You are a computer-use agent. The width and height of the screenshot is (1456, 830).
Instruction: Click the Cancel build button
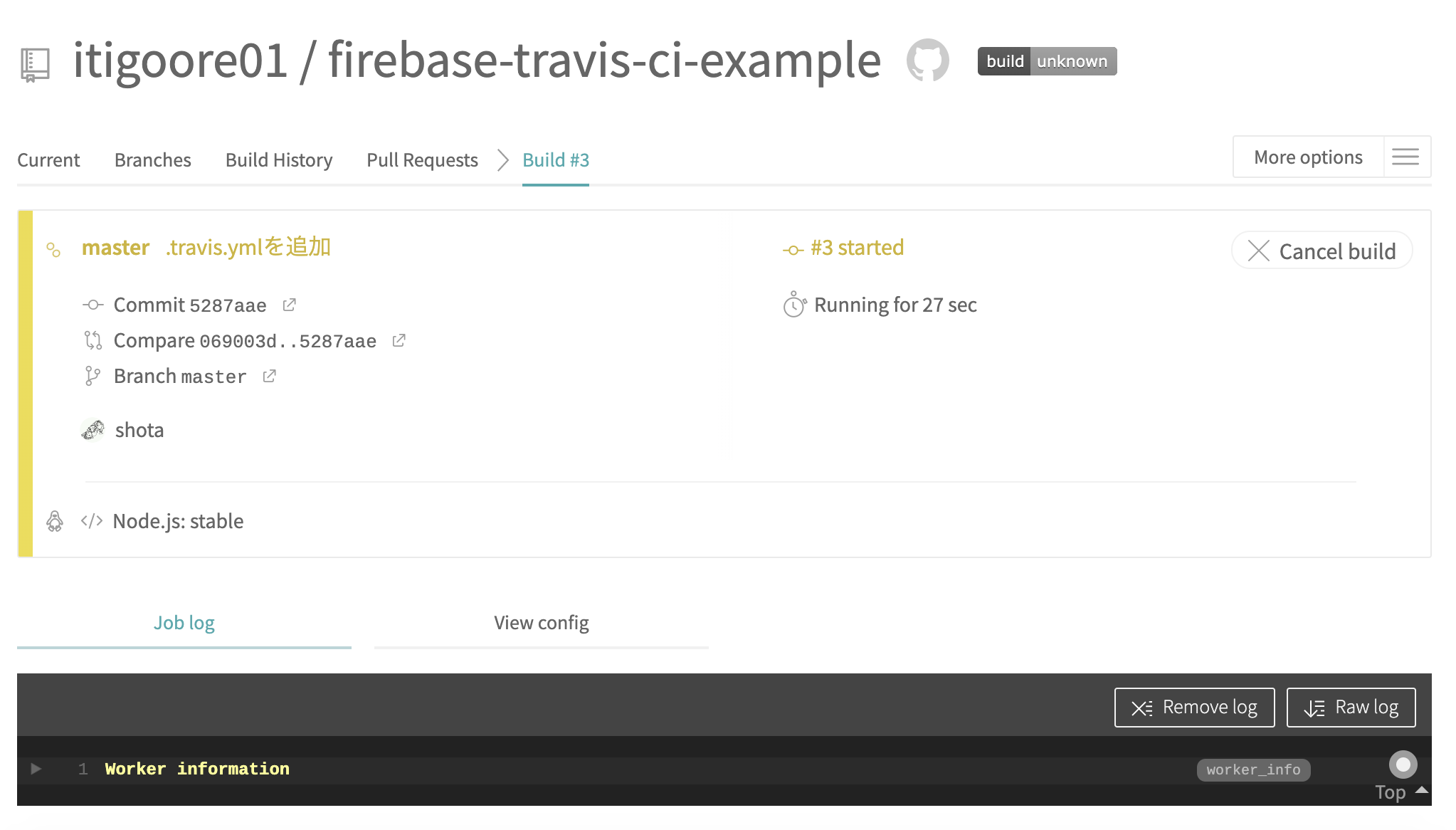1322,251
